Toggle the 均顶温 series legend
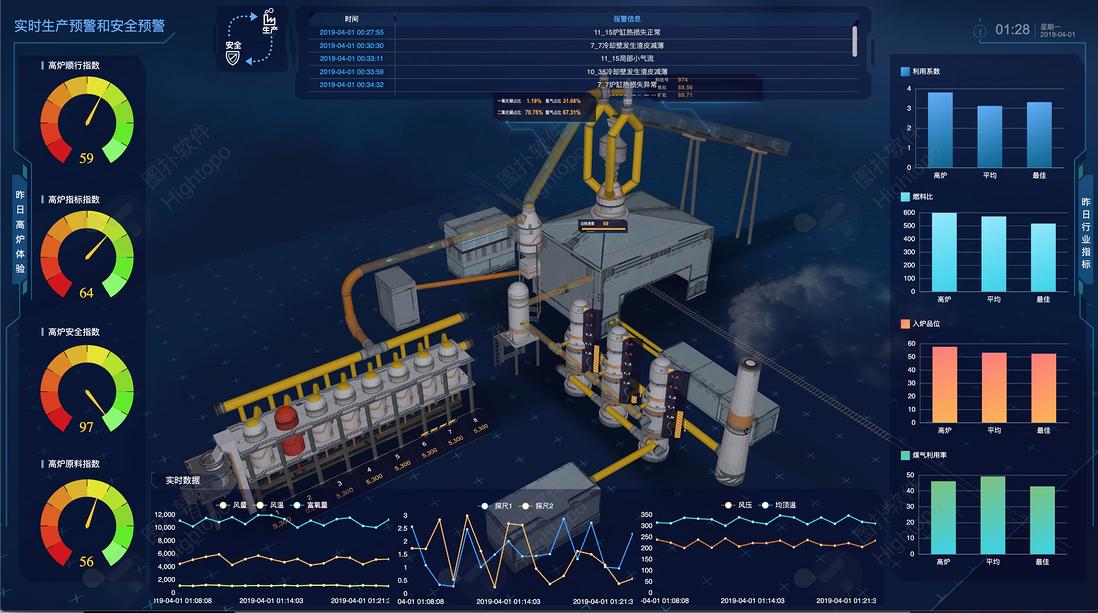Image resolution: width=1098 pixels, height=613 pixels. 779,505
